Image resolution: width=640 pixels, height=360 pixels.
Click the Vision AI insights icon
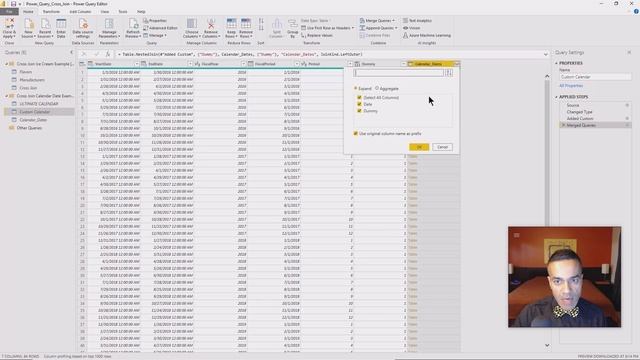[411, 28]
